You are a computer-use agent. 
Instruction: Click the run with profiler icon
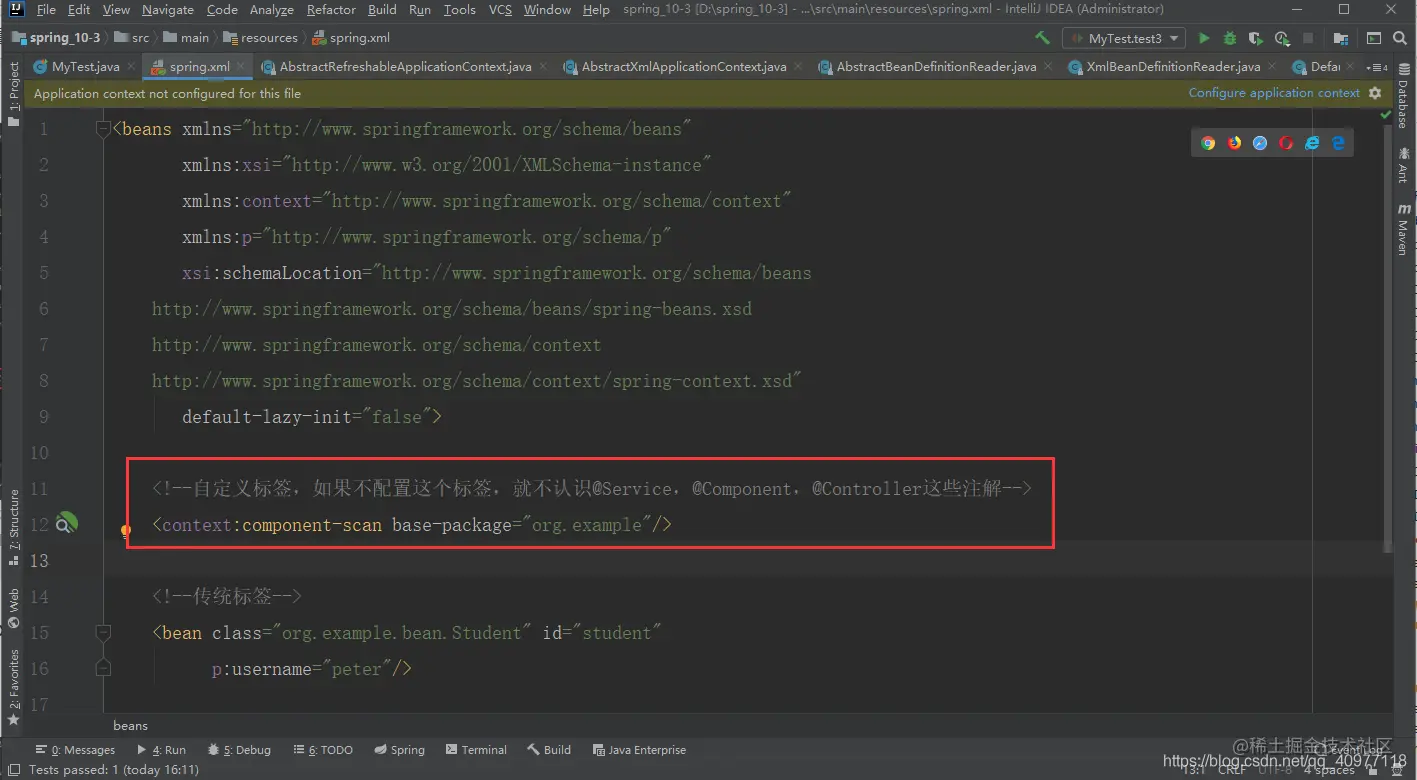click(1282, 38)
